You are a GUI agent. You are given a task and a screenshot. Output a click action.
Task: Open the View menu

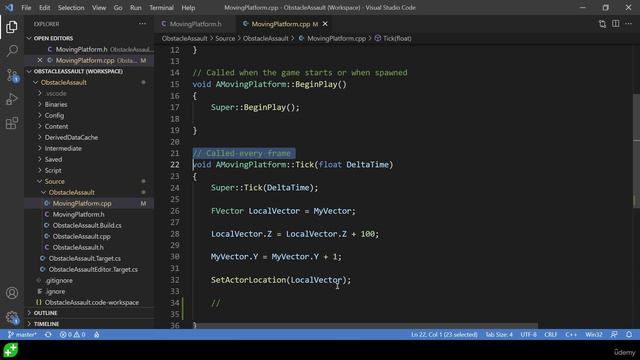99,8
